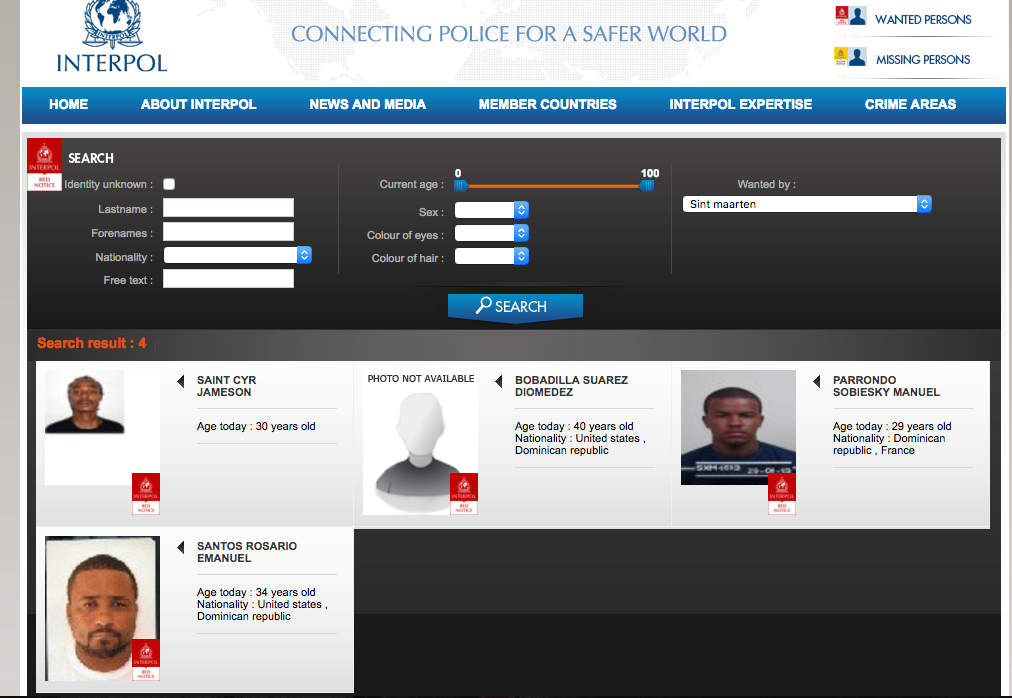Click the arrow marker beside BOBADILLA SUAREZ DIOMEDEZ
1012x698 pixels.
(498, 381)
